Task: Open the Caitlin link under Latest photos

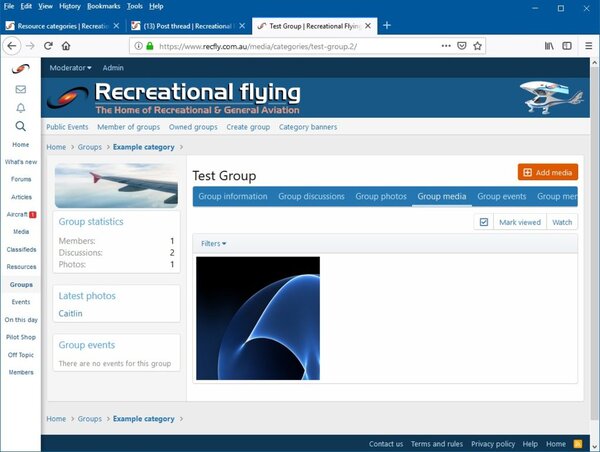Action: tap(70, 314)
